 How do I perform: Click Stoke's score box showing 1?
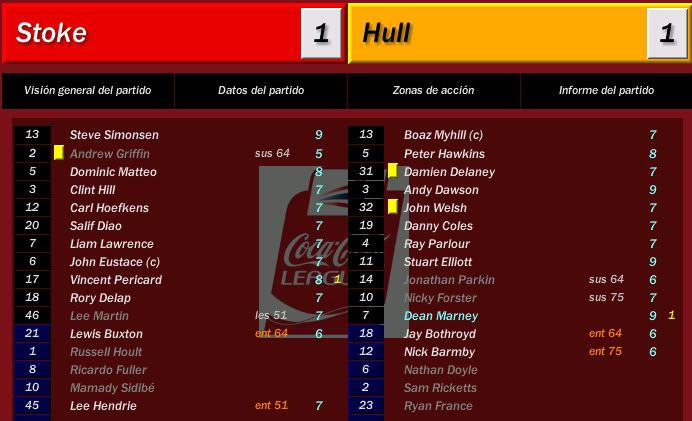[321, 33]
